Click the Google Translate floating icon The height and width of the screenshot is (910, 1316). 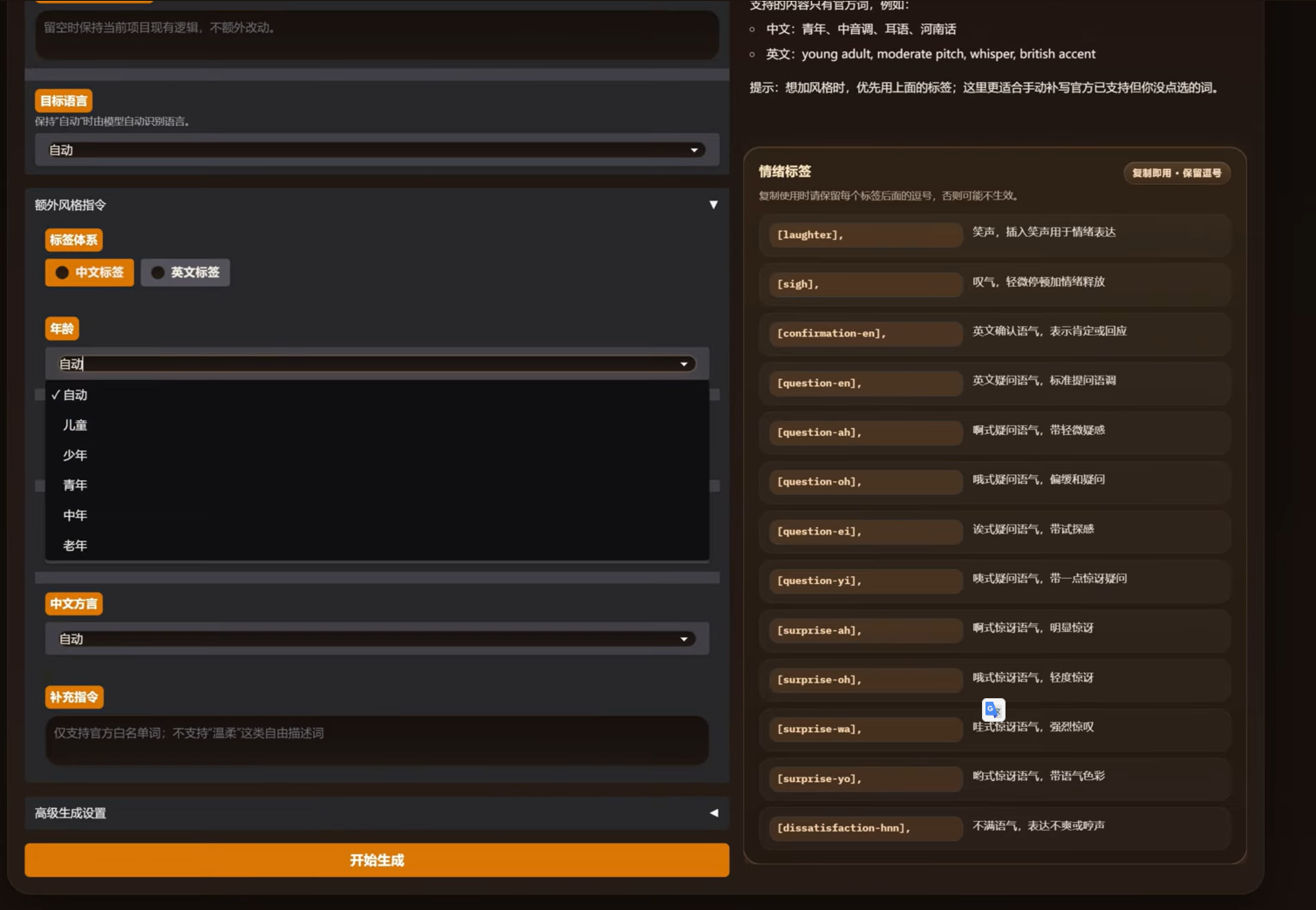[x=993, y=710]
